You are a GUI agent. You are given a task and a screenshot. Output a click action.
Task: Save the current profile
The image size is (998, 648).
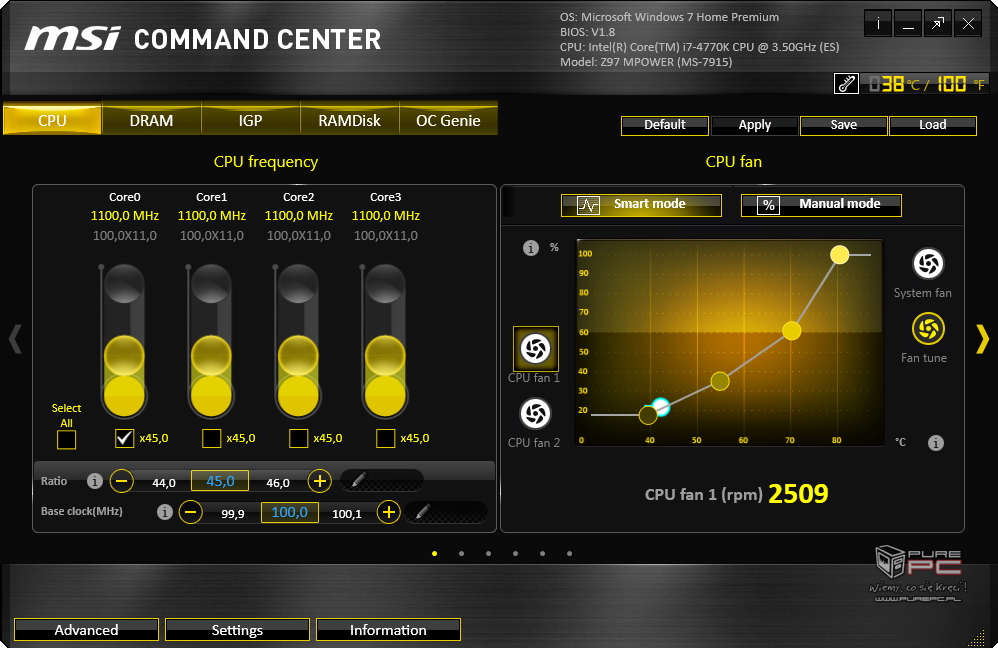point(844,125)
